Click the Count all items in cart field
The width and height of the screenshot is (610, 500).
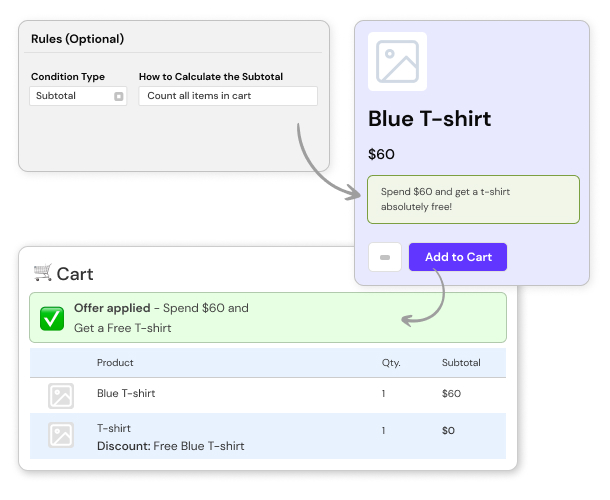point(228,96)
